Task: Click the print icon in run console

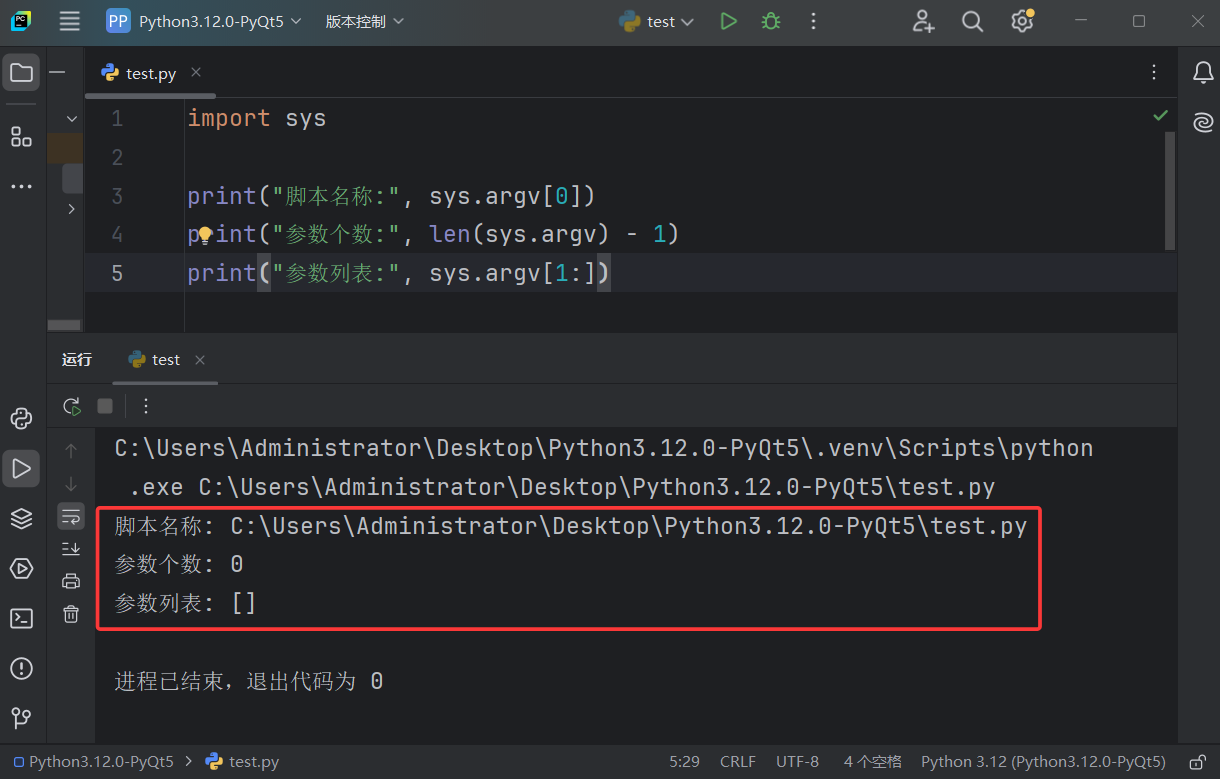Action: (x=71, y=581)
